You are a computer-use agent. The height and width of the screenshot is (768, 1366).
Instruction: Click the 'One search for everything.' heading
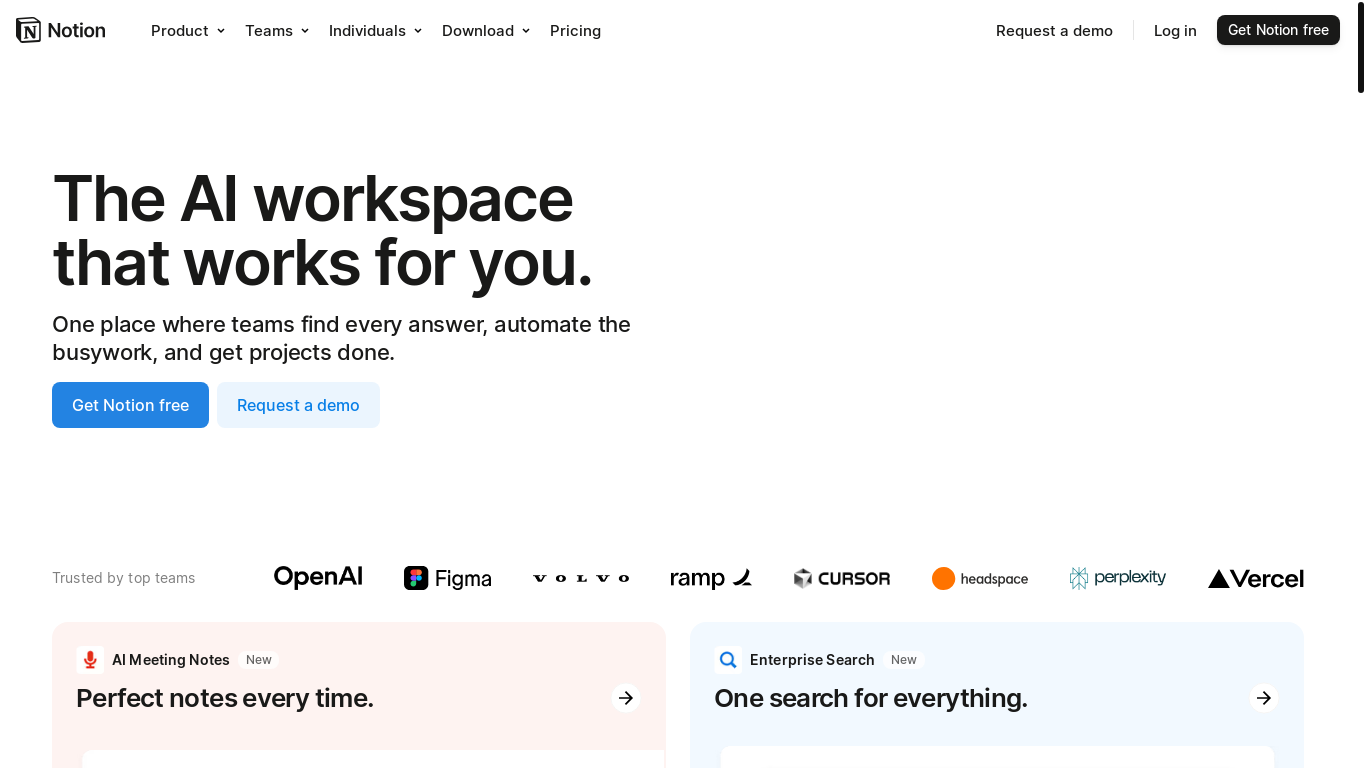tap(871, 698)
